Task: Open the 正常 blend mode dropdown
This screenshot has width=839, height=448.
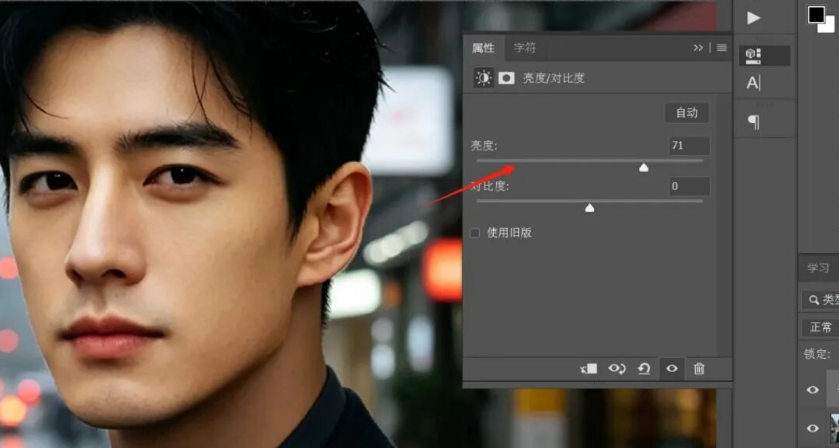Action: coord(820,327)
